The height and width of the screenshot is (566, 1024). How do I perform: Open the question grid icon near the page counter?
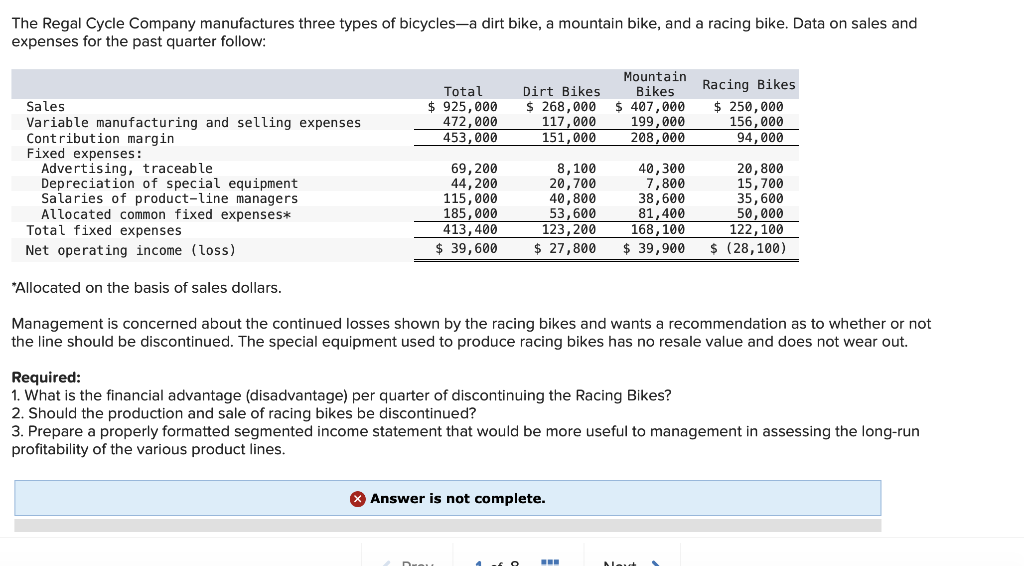(550, 562)
